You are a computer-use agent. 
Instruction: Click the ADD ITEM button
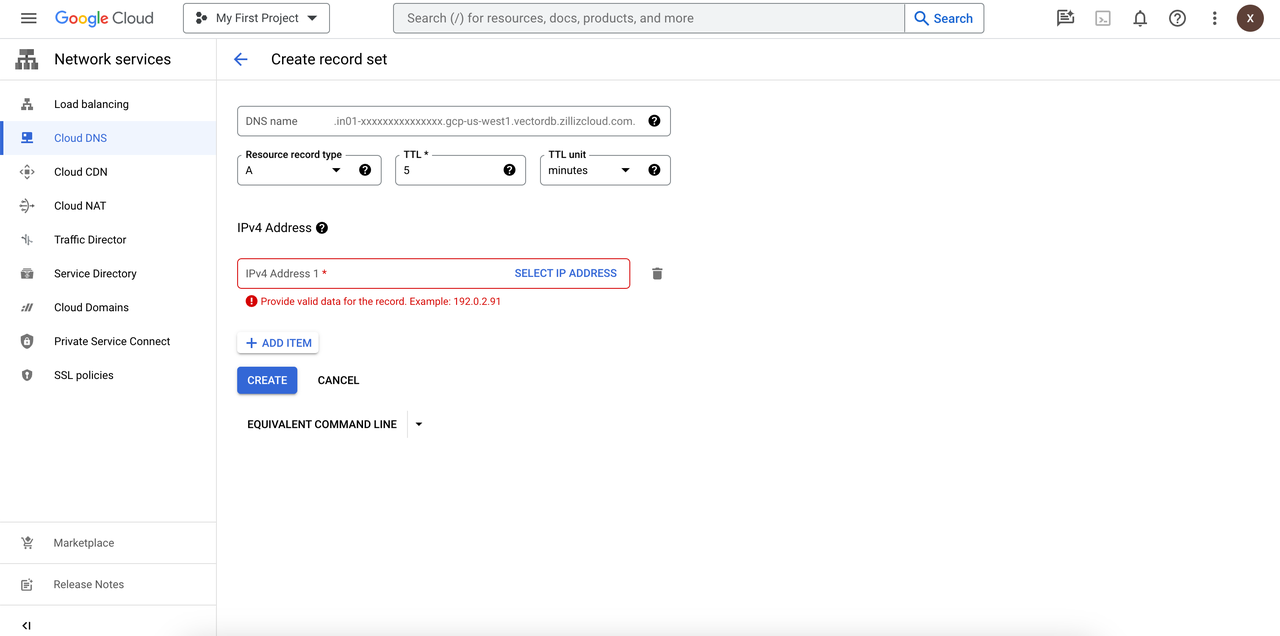278,343
